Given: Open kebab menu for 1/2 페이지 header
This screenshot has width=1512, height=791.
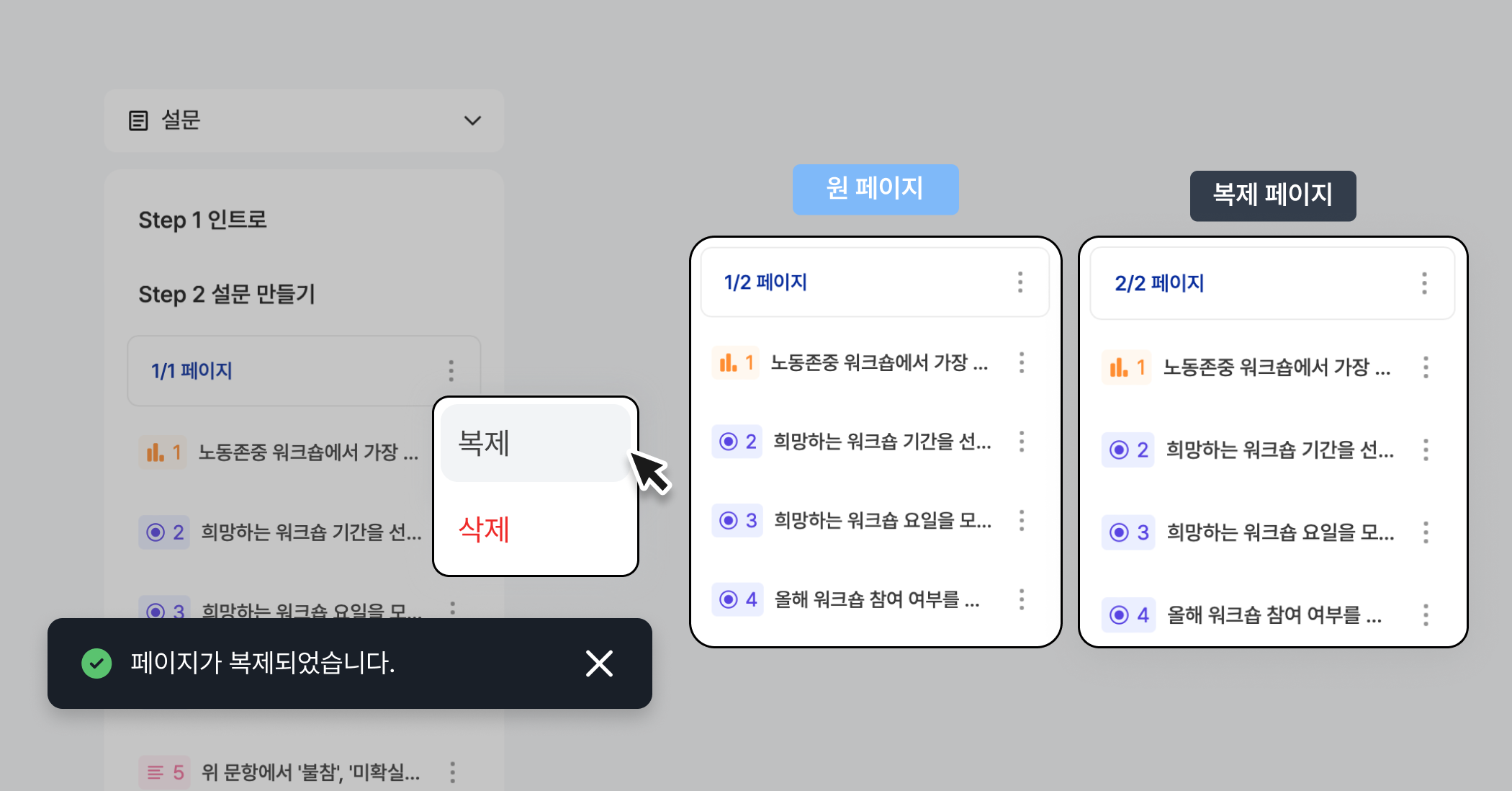Looking at the screenshot, I should coord(1020,282).
